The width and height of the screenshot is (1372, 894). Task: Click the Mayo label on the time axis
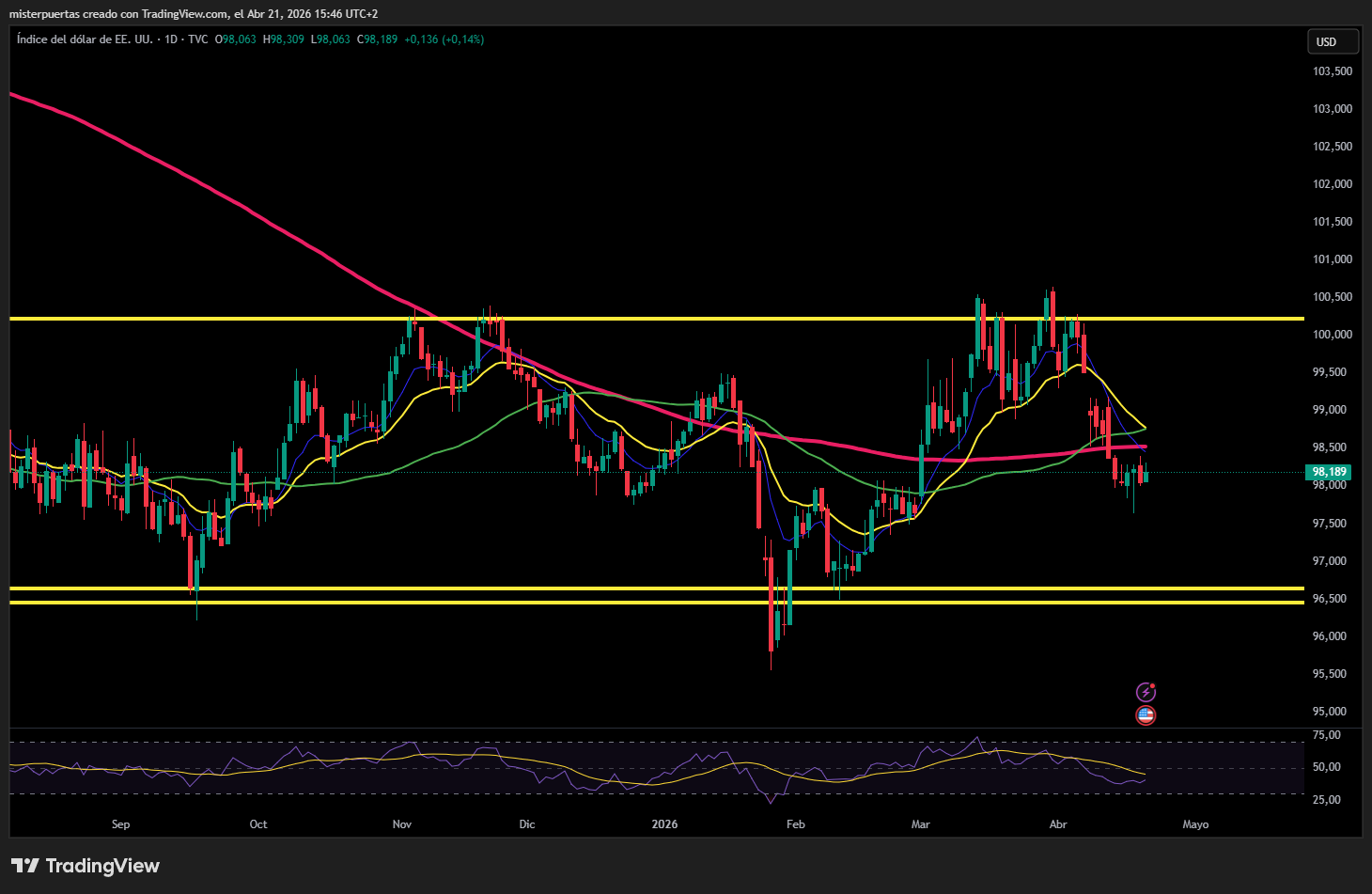[x=1195, y=824]
